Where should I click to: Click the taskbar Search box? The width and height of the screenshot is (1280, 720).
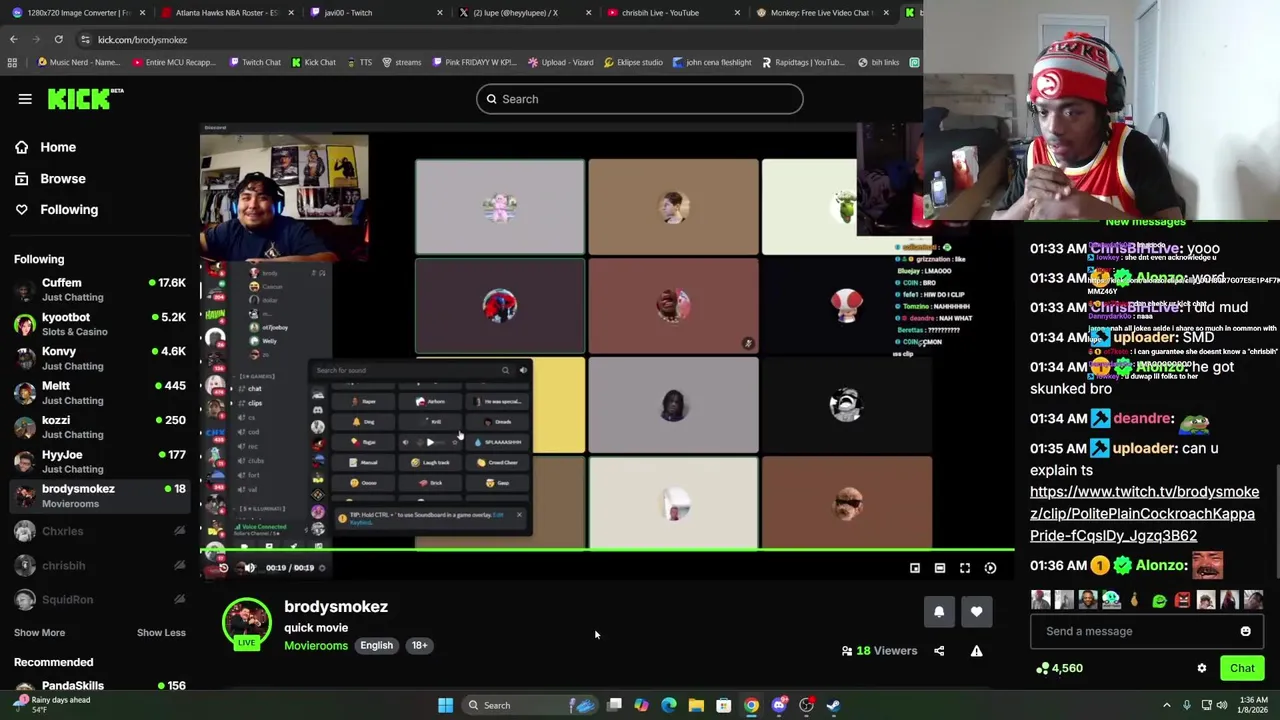(530, 705)
